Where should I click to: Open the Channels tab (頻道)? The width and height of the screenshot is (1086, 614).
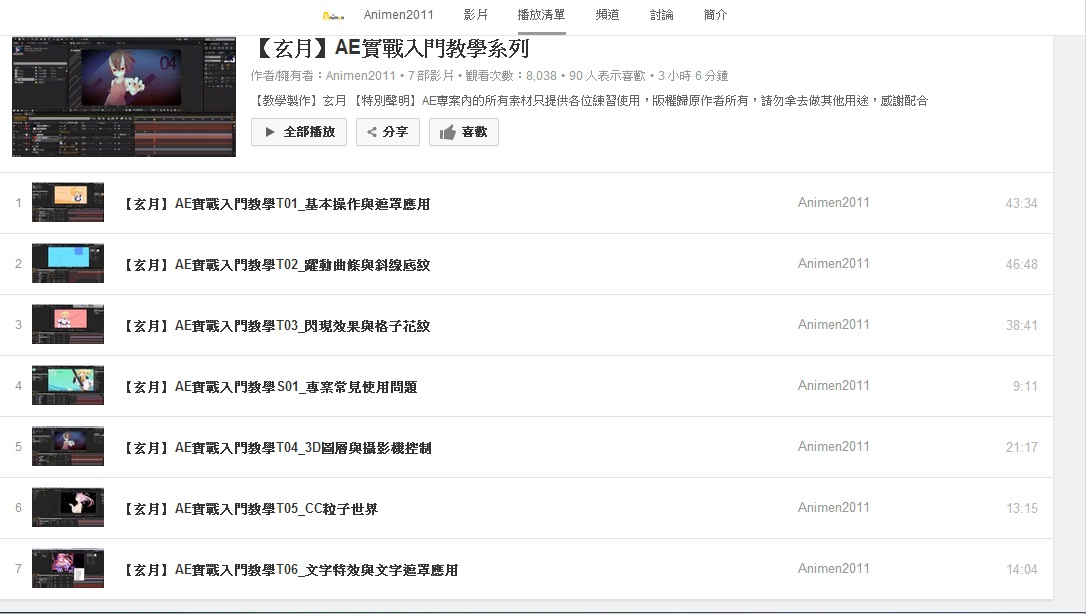607,15
